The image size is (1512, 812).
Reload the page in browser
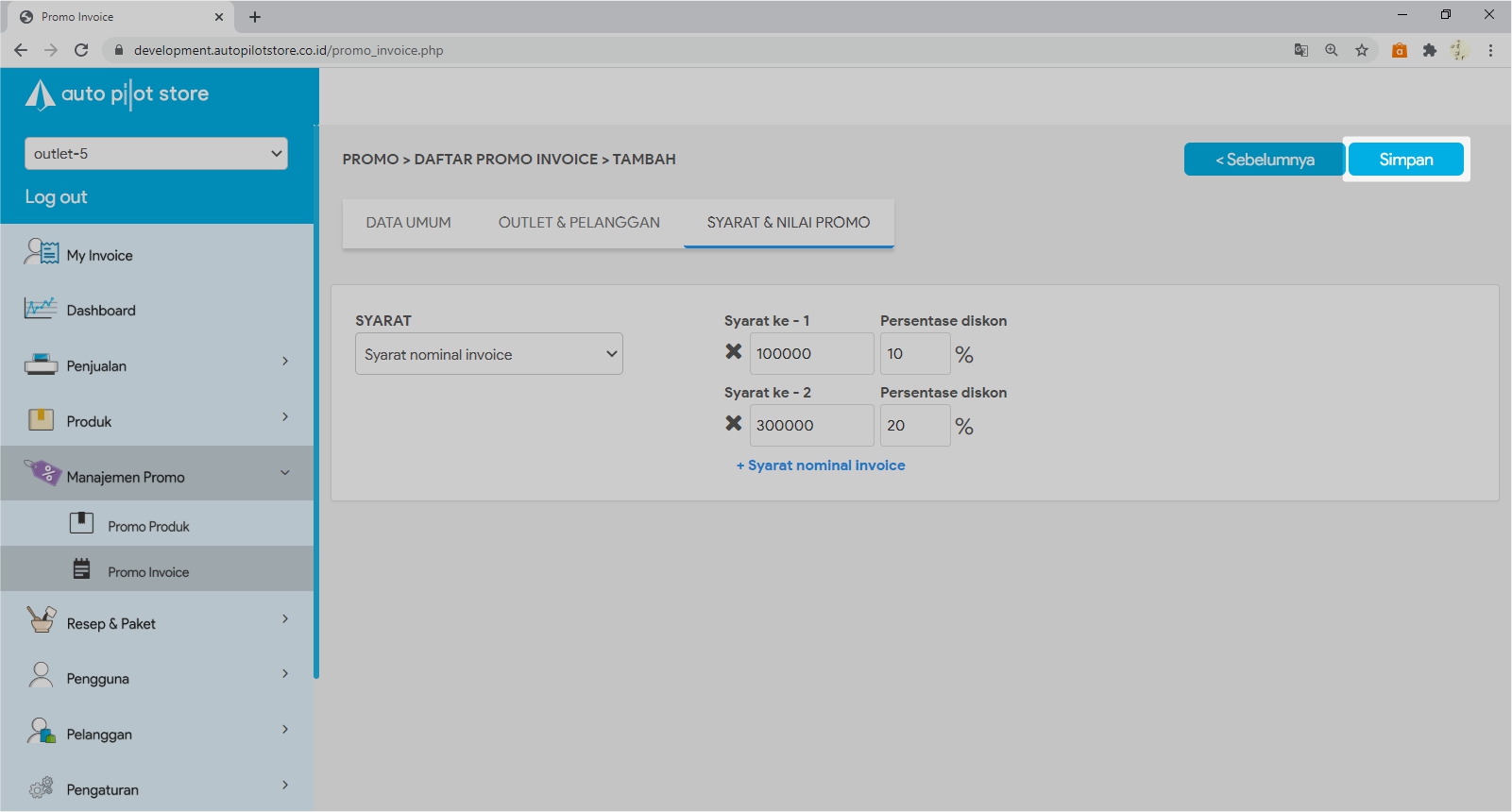(x=81, y=50)
